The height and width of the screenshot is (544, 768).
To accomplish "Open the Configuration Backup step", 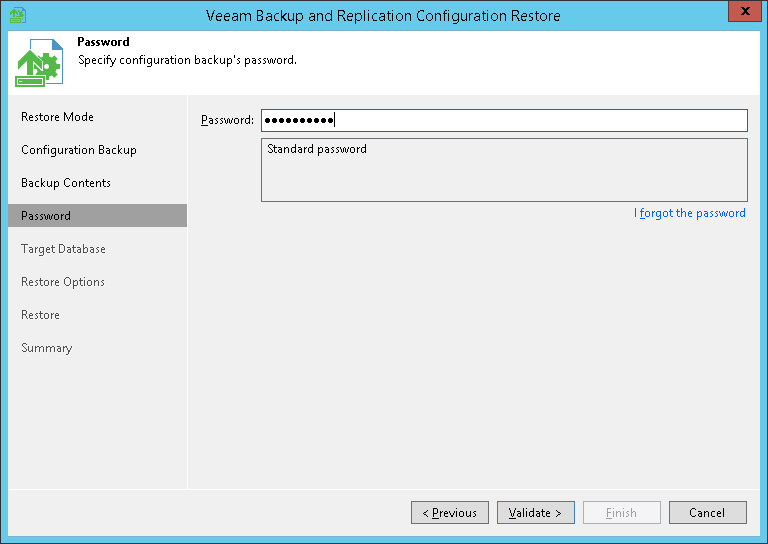I will pos(78,150).
